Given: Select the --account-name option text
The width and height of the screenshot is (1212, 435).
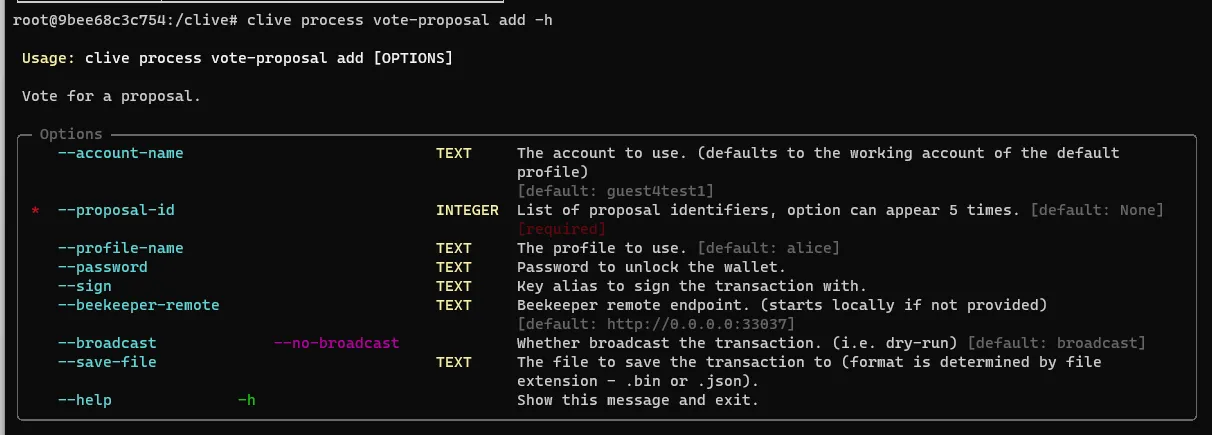Looking at the screenshot, I should coord(121,153).
